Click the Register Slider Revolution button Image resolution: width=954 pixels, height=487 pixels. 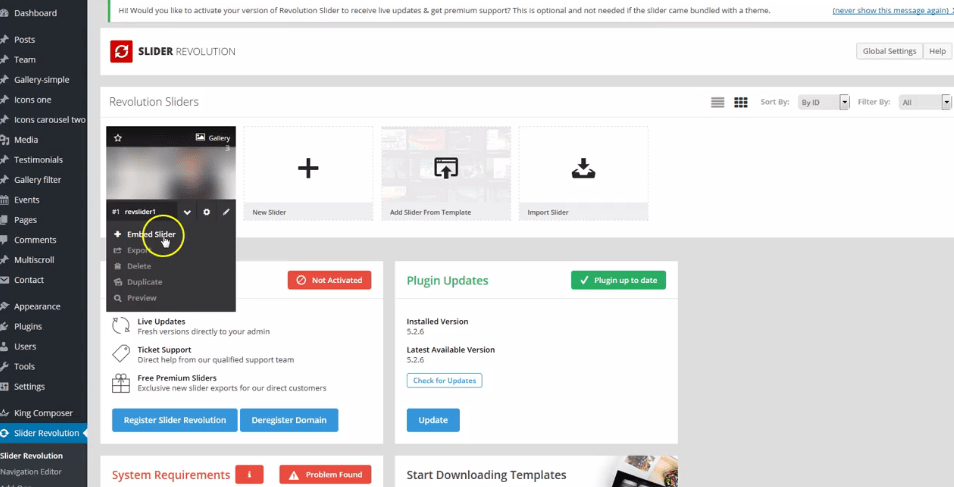[x=175, y=420]
